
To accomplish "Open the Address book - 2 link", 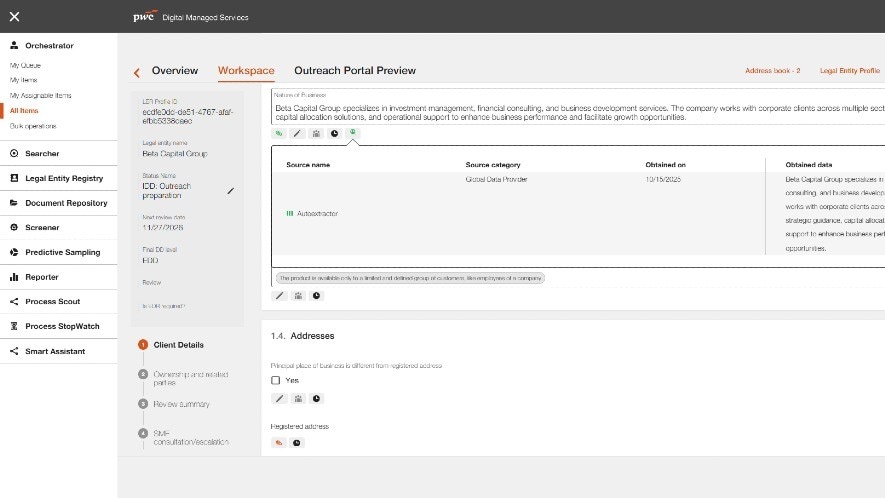I will point(773,71).
